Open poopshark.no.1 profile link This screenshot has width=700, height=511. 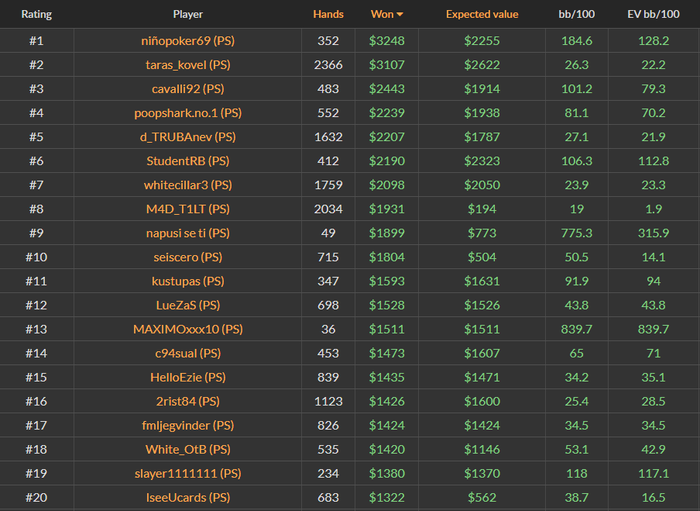188,113
